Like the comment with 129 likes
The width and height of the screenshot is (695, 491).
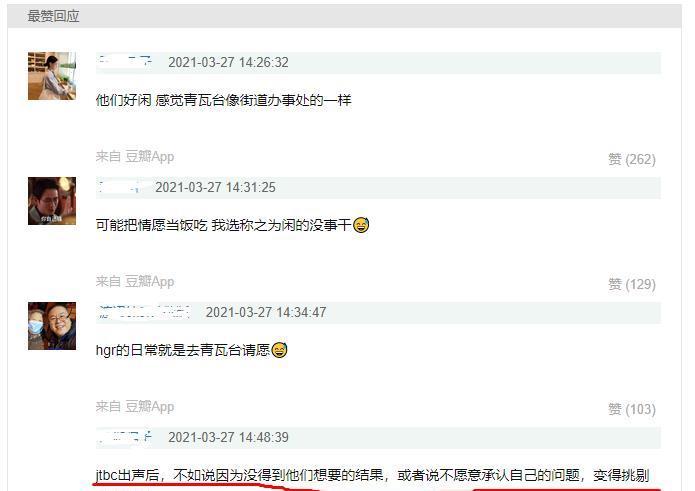click(632, 284)
